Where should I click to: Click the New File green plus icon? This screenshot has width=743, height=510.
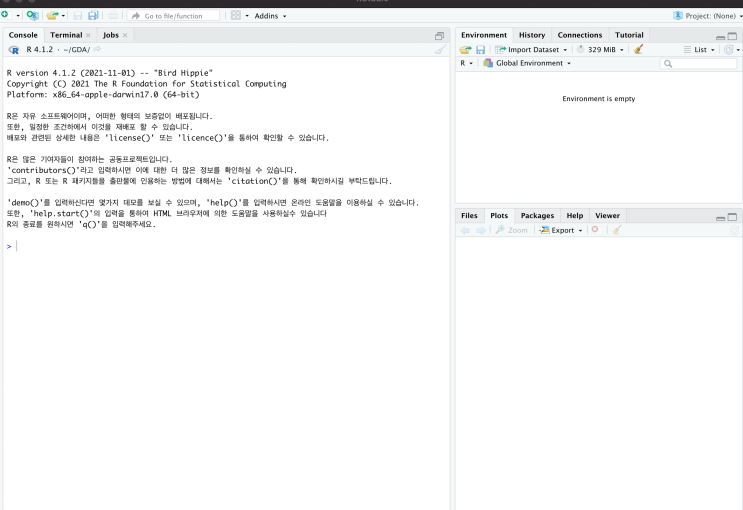(x=4, y=15)
